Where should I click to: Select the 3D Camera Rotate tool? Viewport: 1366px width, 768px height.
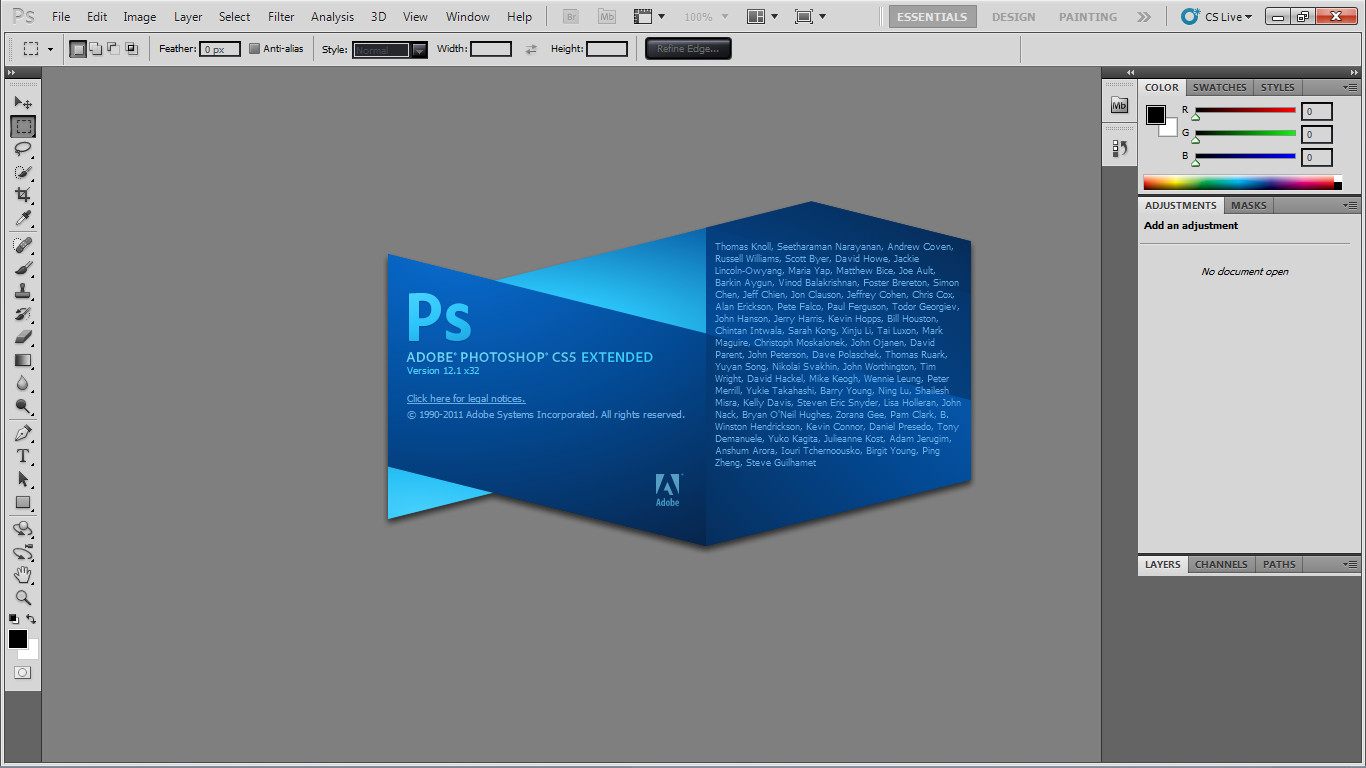coord(23,552)
